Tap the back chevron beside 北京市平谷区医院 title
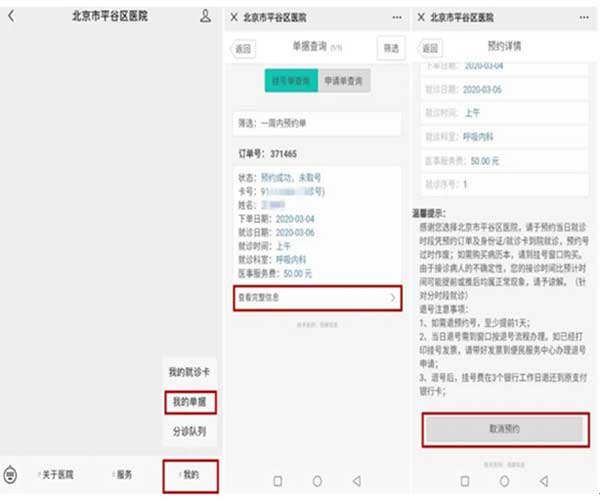Image resolution: width=600 pixels, height=500 pixels. pyautogui.click(x=11, y=17)
